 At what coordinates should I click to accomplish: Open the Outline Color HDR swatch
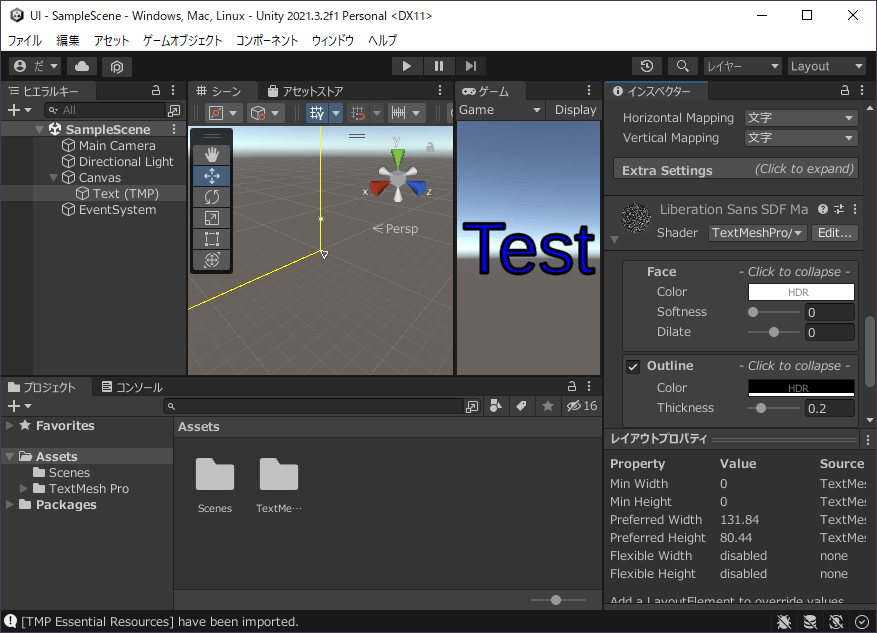(801, 388)
